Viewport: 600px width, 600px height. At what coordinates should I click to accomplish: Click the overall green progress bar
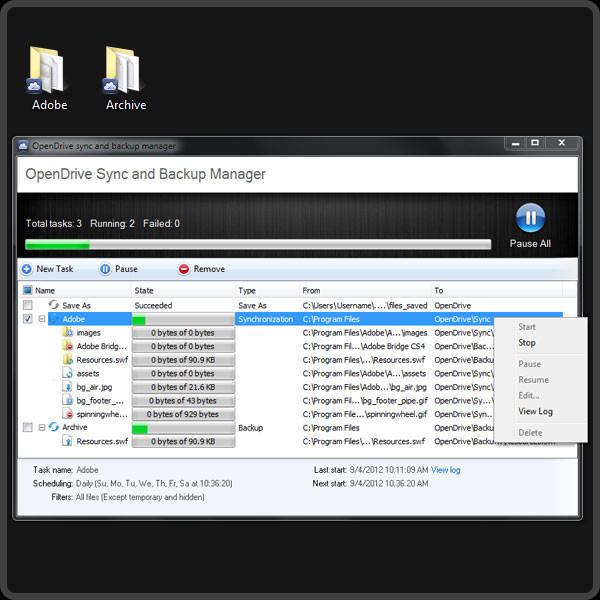pos(258,244)
